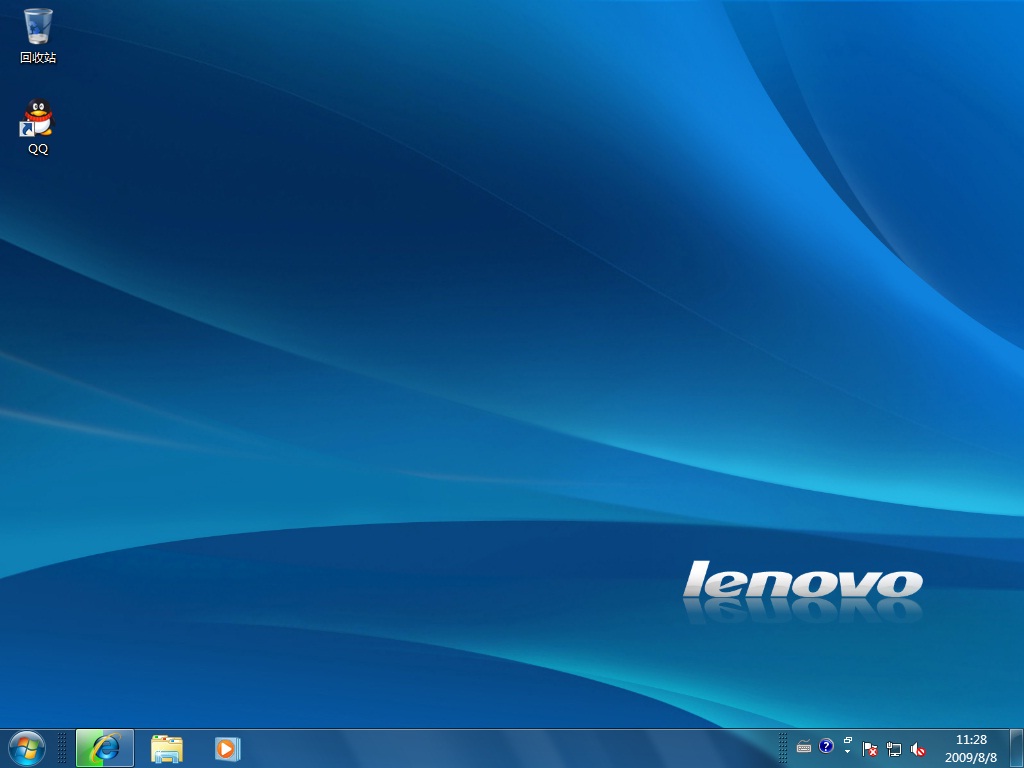This screenshot has width=1024, height=768.
Task: Launch Internet Explorer from the taskbar
Action: pos(105,748)
